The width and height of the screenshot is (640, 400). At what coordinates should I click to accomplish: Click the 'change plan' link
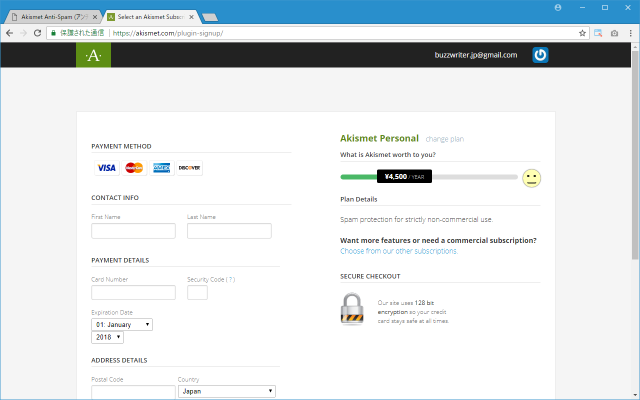444,139
